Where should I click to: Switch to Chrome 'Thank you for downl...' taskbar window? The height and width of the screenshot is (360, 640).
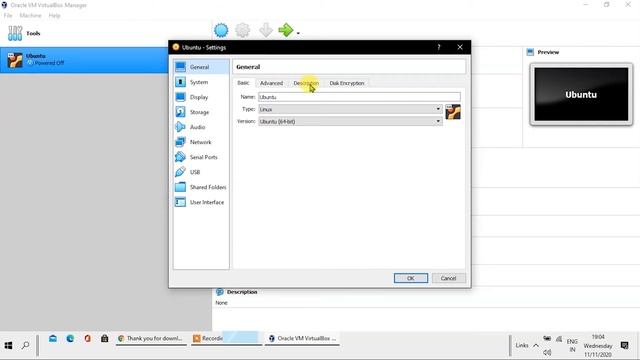pyautogui.click(x=151, y=338)
